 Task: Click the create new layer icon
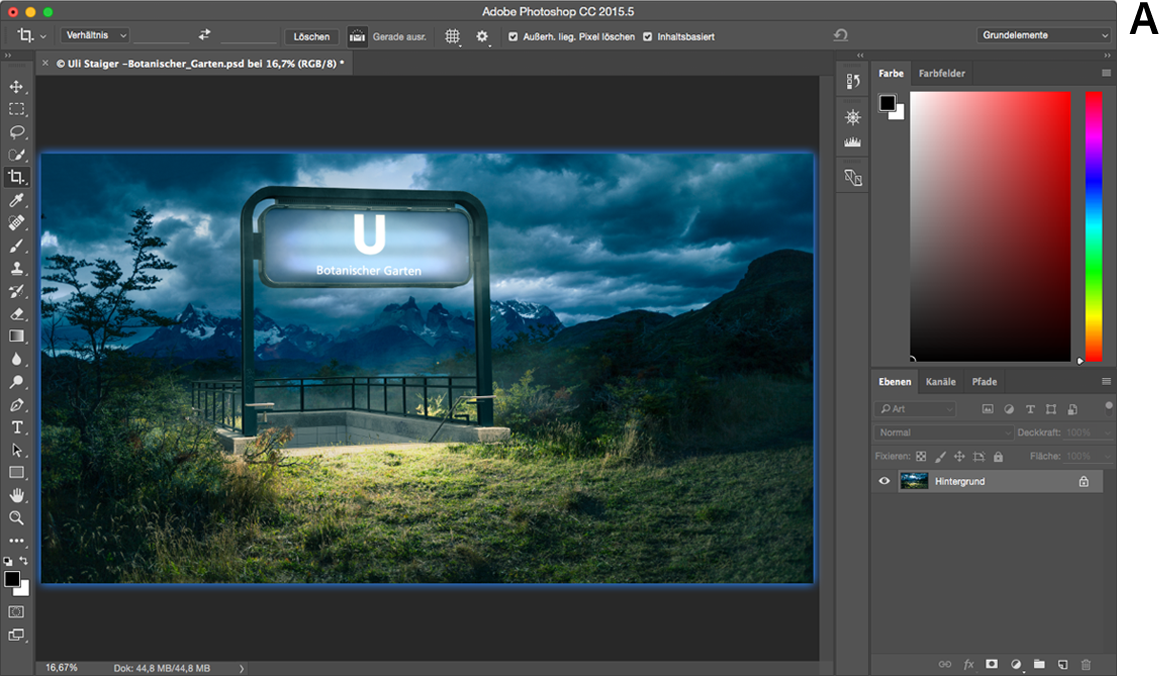1063,664
